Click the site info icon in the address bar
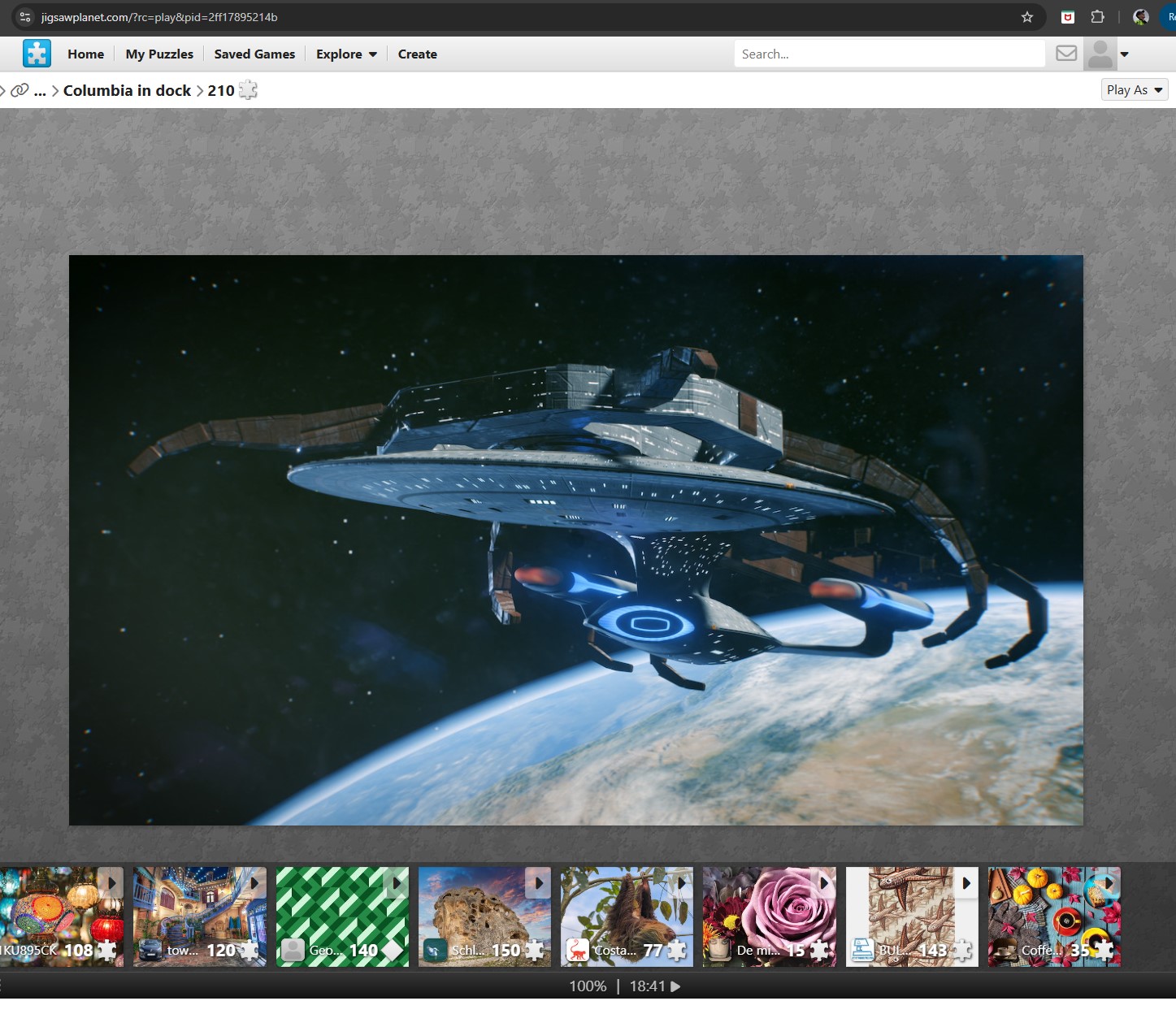The image size is (1176, 1014). [x=25, y=17]
